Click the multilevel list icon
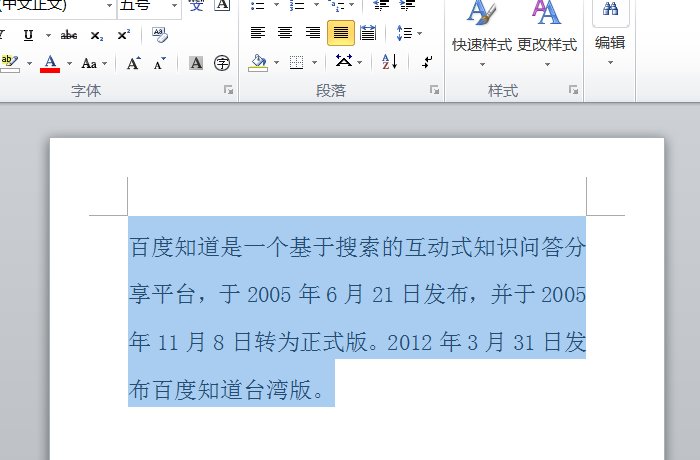 [336, 5]
